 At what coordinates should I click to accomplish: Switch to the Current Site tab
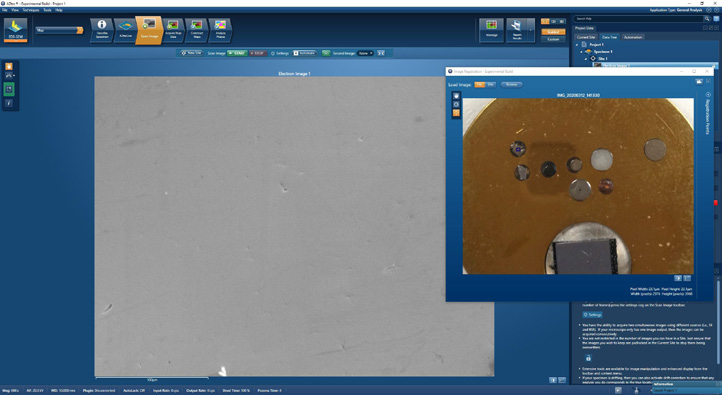click(586, 37)
